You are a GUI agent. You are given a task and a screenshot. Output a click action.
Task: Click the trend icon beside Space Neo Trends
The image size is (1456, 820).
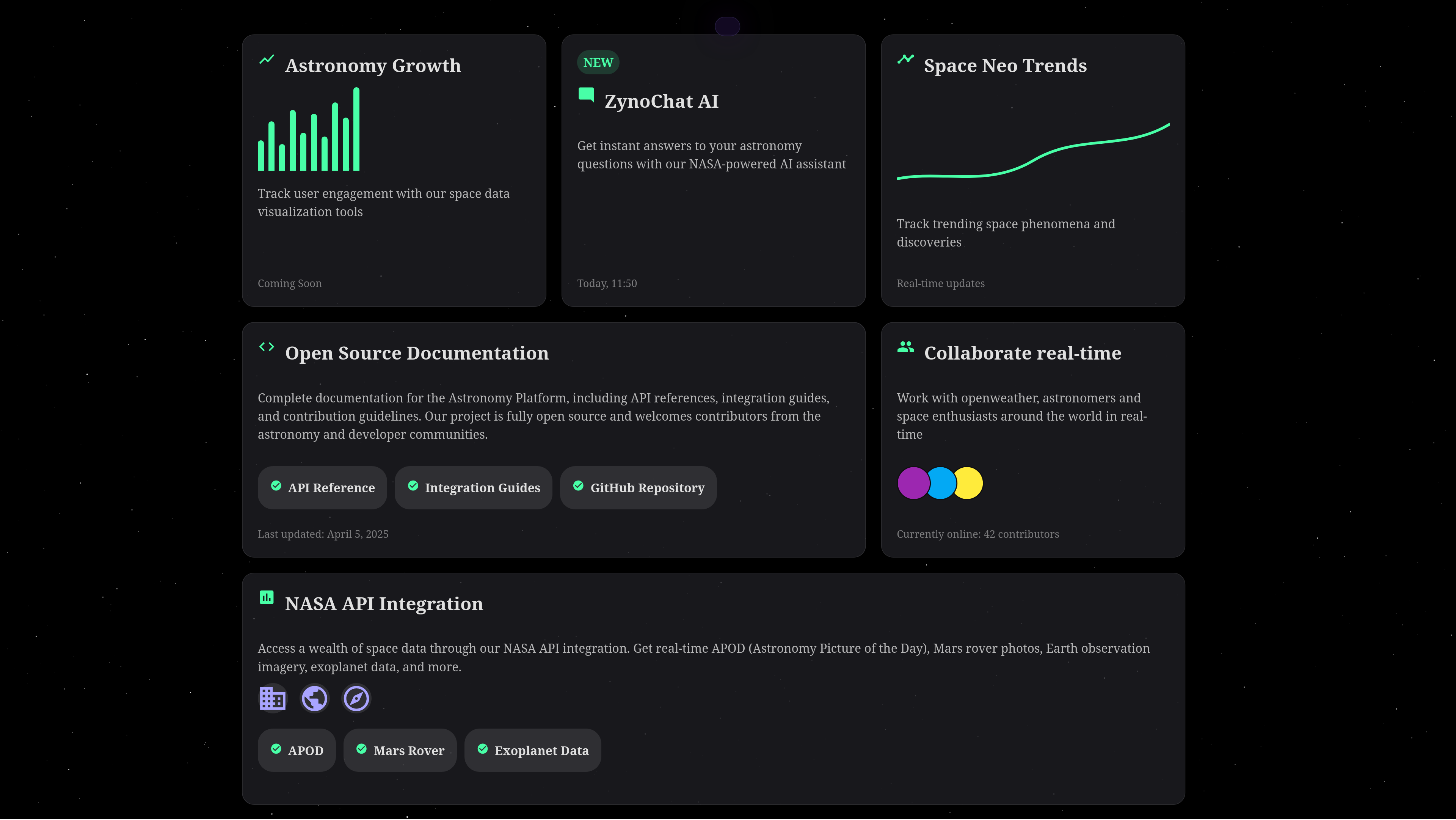pyautogui.click(x=905, y=60)
